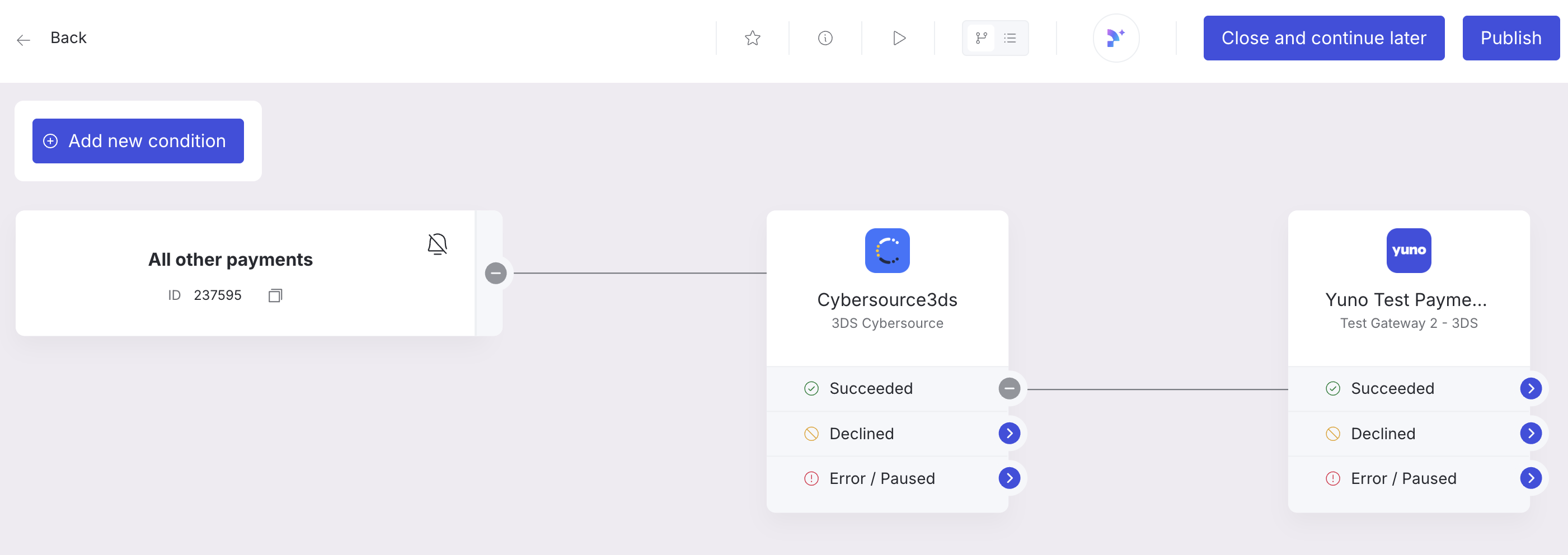Open the info circle icon
This screenshot has width=1568, height=555.
(x=825, y=37)
